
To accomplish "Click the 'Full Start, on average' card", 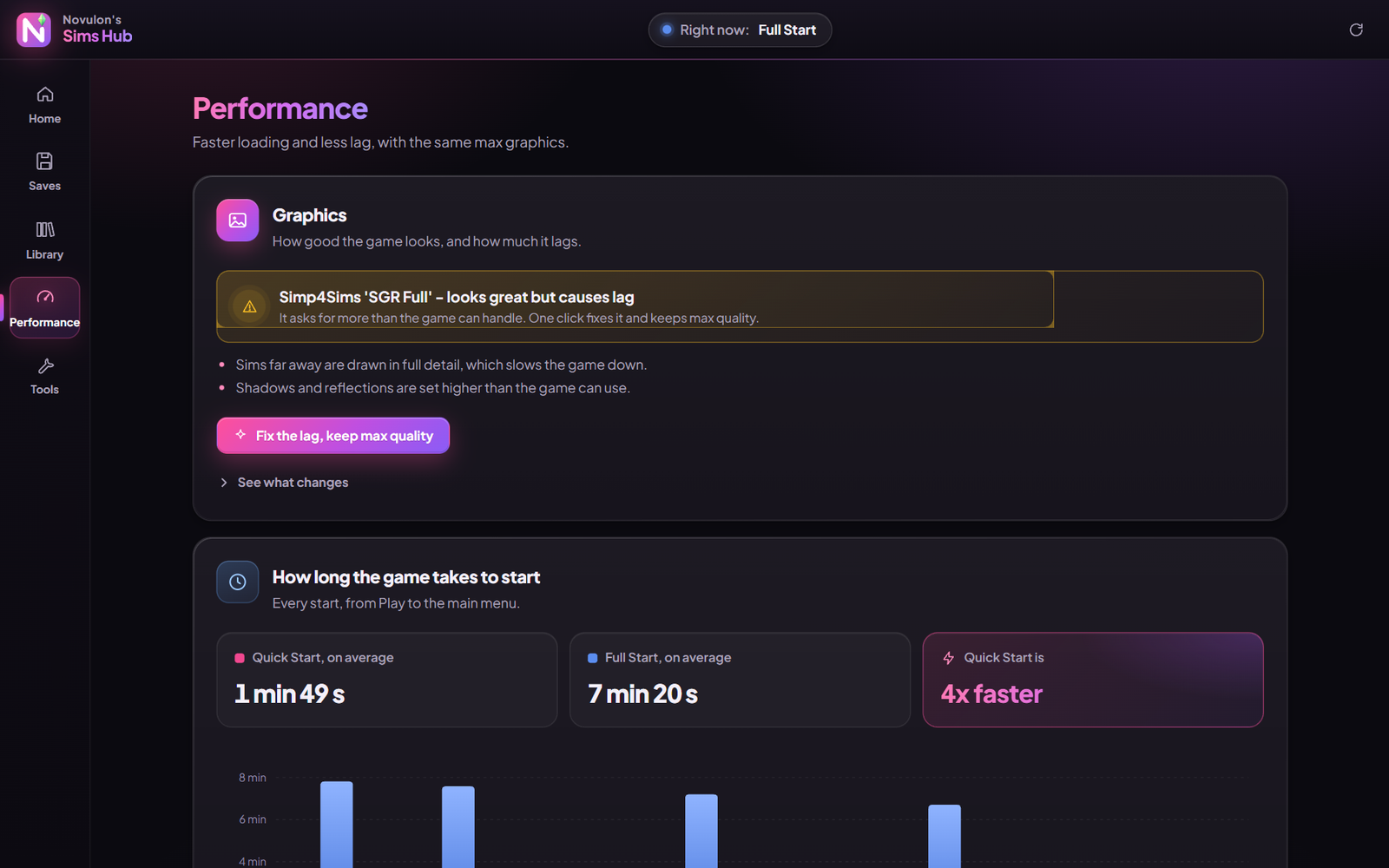I will 740,680.
